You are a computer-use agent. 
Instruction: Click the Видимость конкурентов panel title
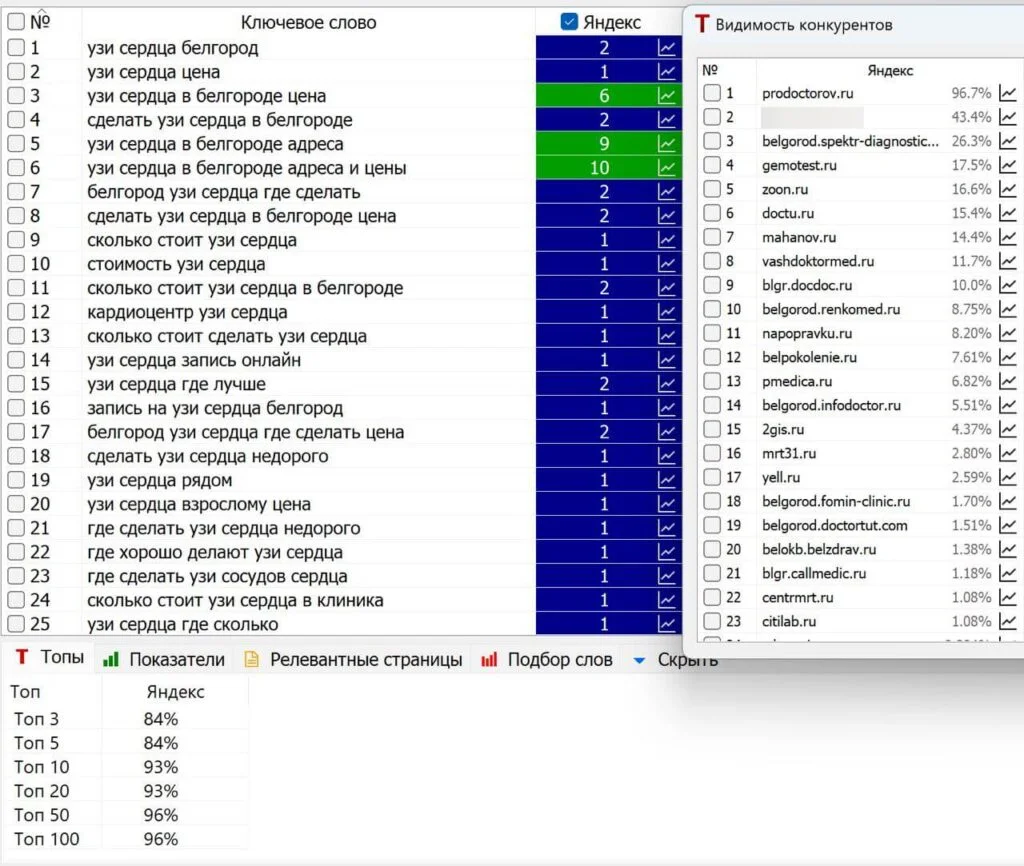tap(804, 25)
